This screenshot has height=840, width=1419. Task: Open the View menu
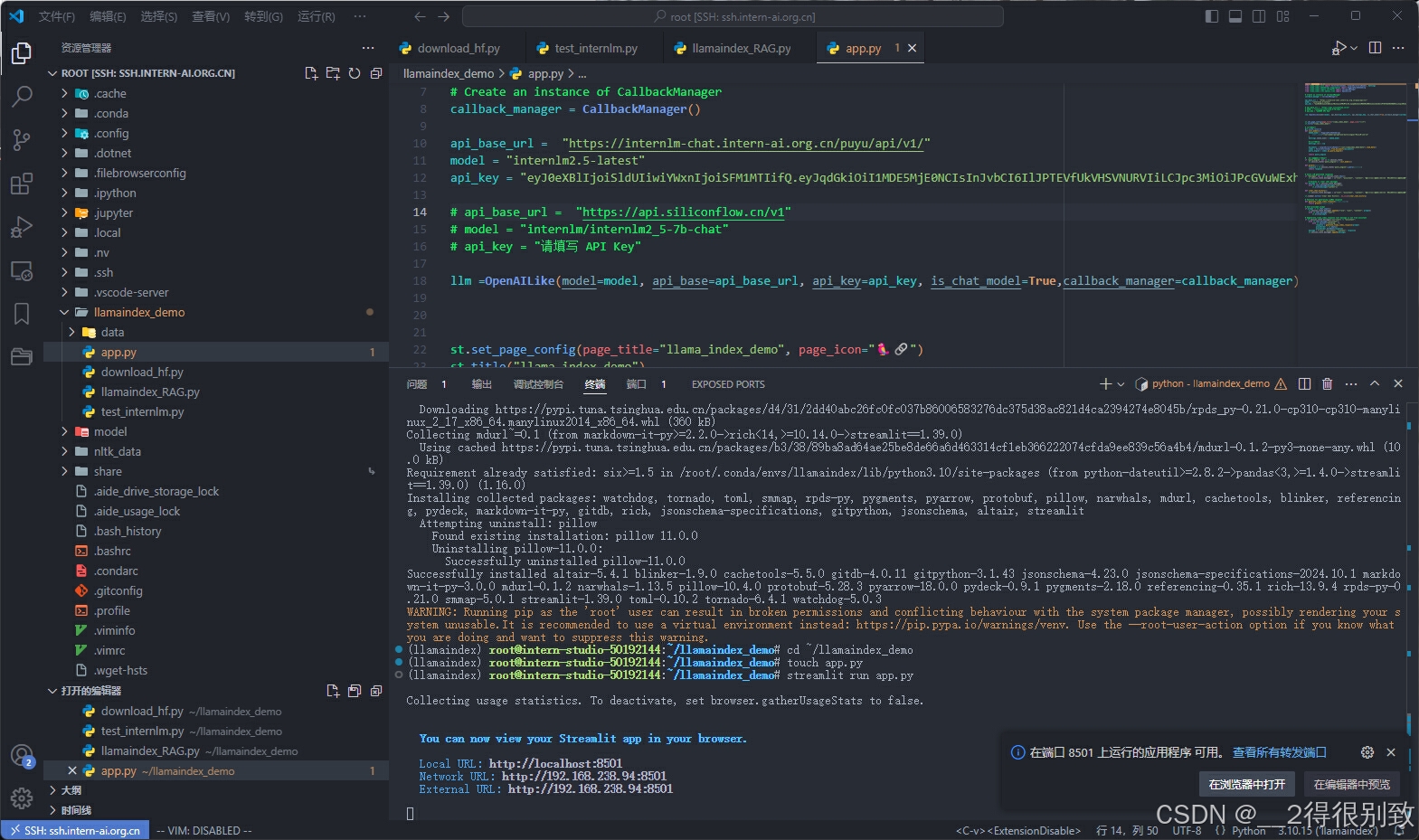pyautogui.click(x=210, y=16)
